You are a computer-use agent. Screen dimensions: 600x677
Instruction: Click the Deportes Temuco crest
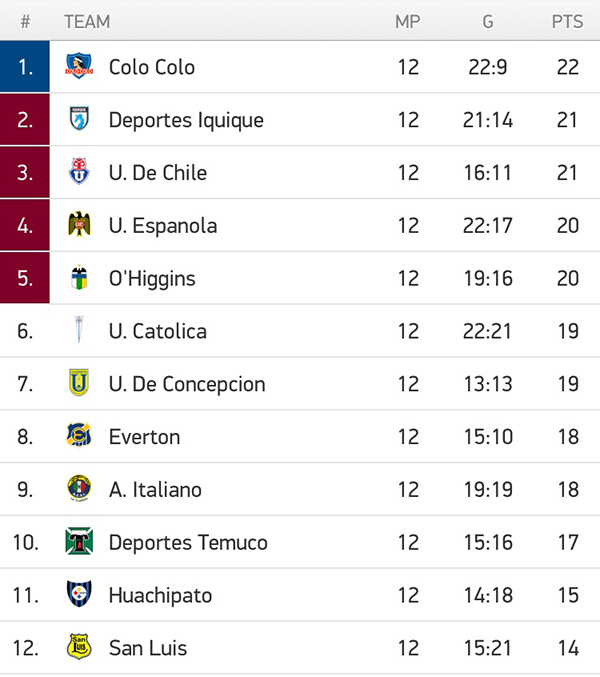point(79,541)
